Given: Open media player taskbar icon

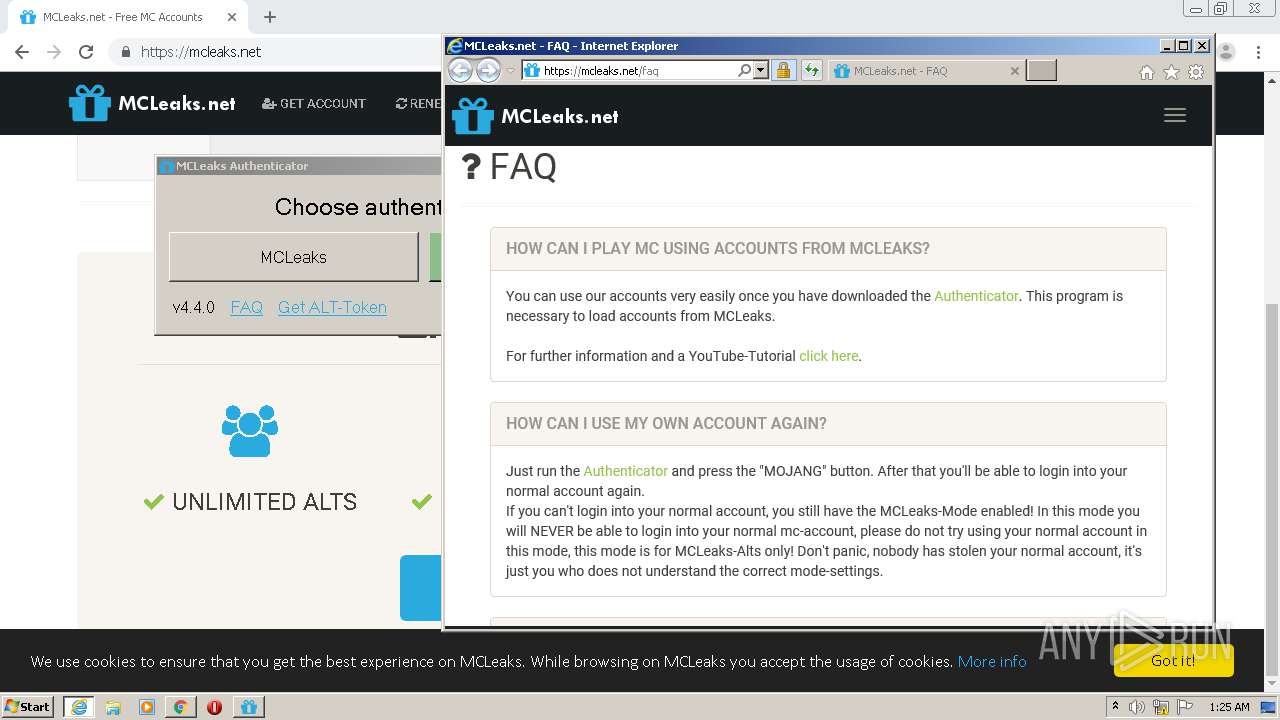Looking at the screenshot, I should 147,707.
